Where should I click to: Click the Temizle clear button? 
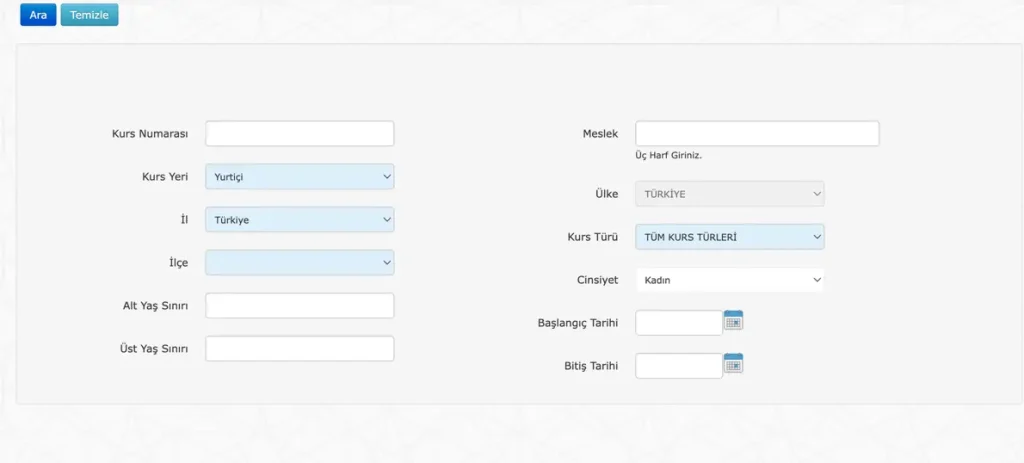point(89,15)
